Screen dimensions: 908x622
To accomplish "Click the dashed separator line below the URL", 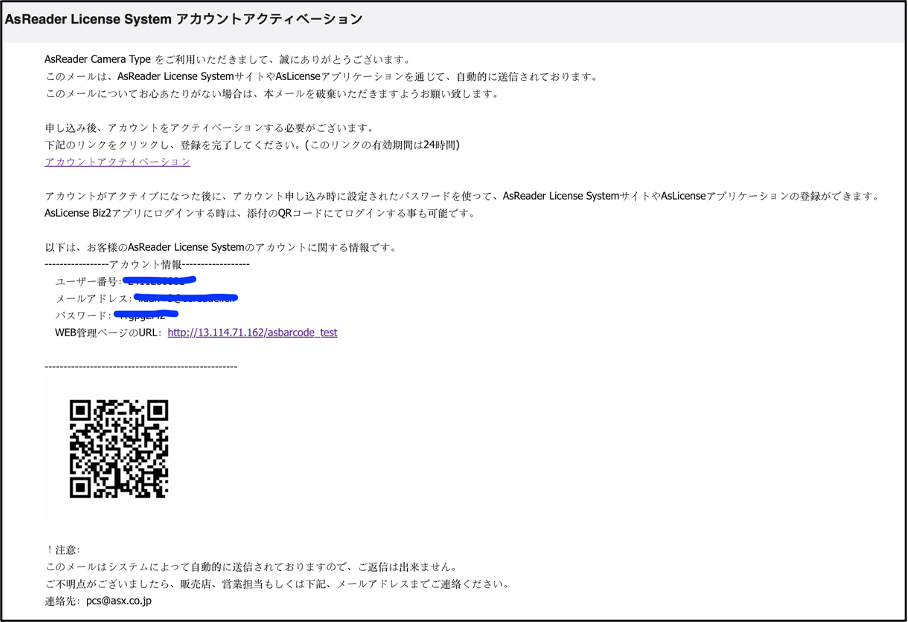I will pyautogui.click(x=140, y=366).
